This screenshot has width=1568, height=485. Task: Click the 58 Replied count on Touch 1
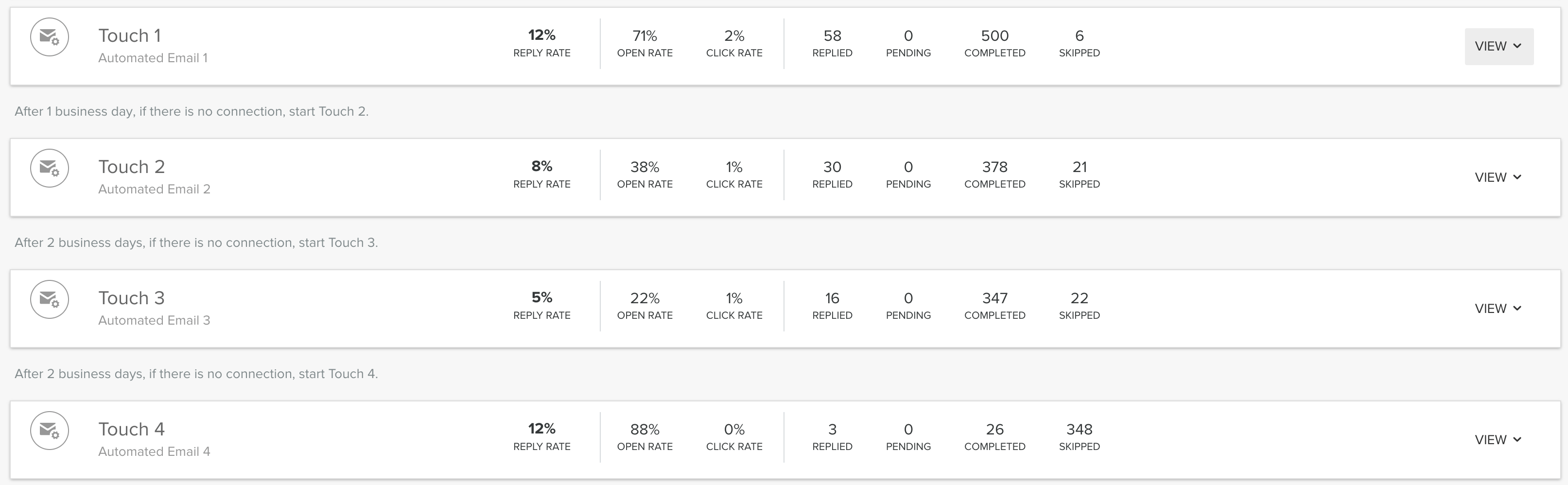[832, 36]
